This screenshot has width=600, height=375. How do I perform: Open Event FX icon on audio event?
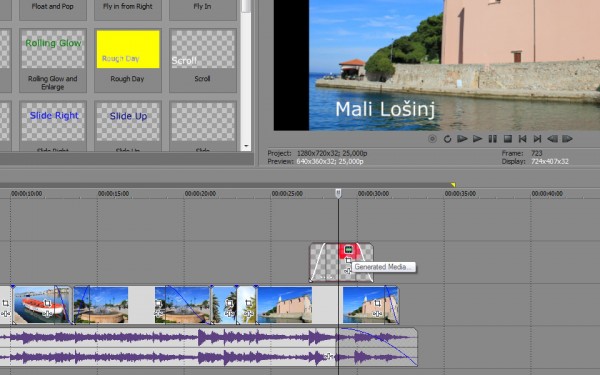(x=328, y=357)
